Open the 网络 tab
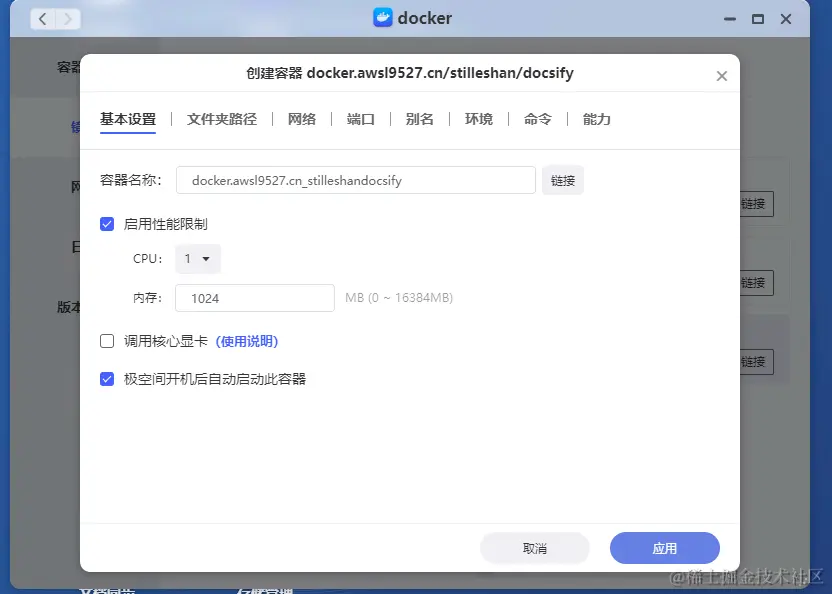 click(x=302, y=119)
